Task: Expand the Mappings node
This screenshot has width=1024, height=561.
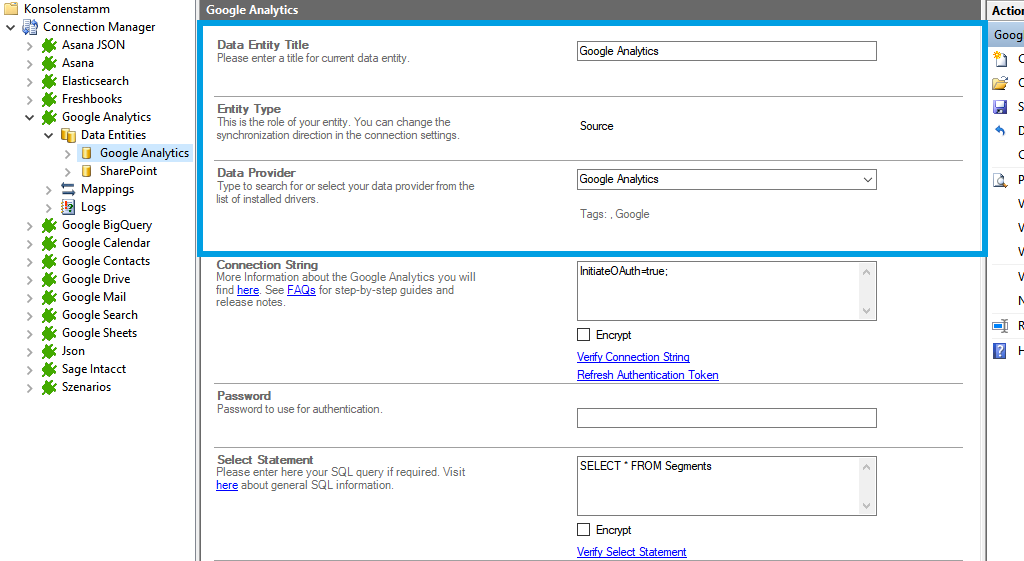Action: click(48, 189)
